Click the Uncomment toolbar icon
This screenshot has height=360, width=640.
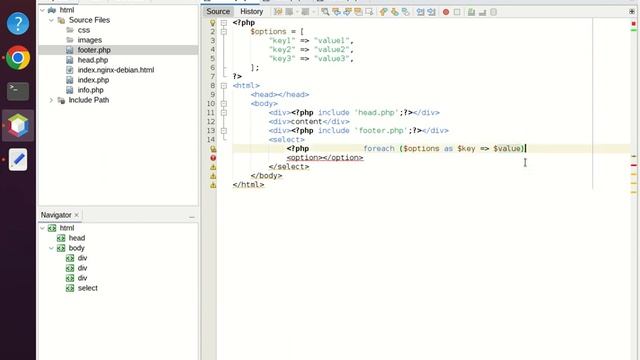pos(482,12)
